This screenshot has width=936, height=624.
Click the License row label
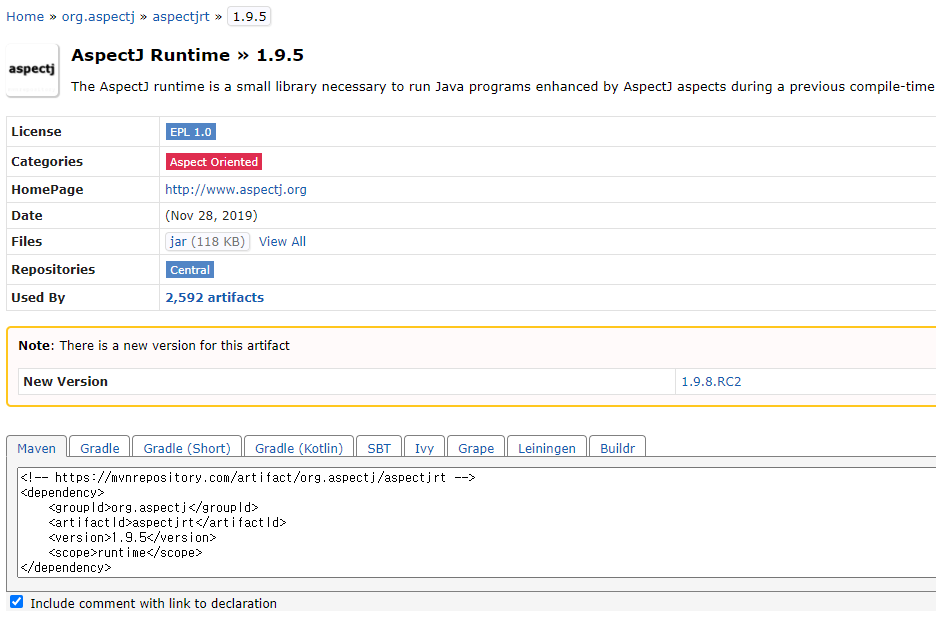pos(36,131)
